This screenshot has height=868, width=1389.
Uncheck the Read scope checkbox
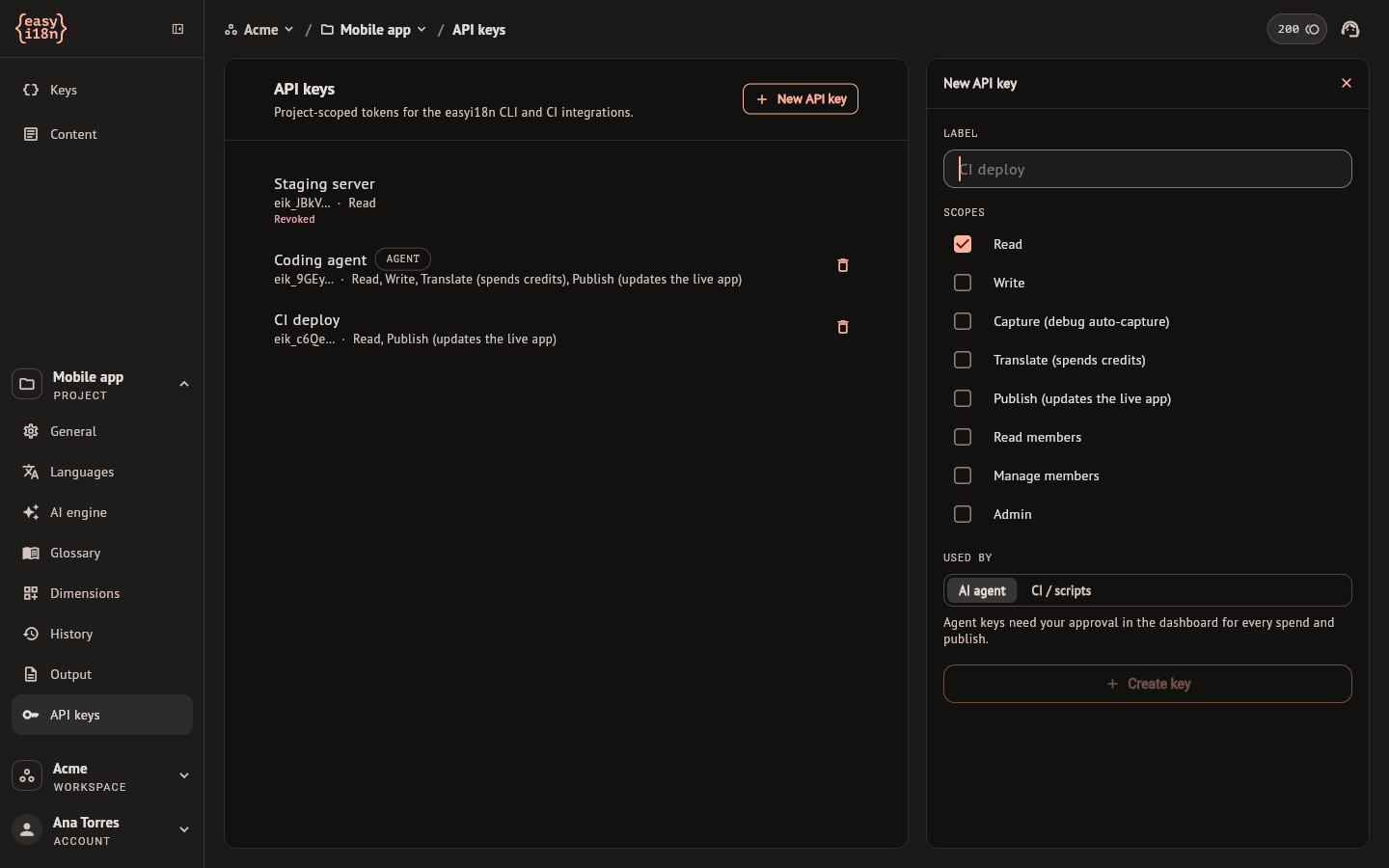click(963, 244)
